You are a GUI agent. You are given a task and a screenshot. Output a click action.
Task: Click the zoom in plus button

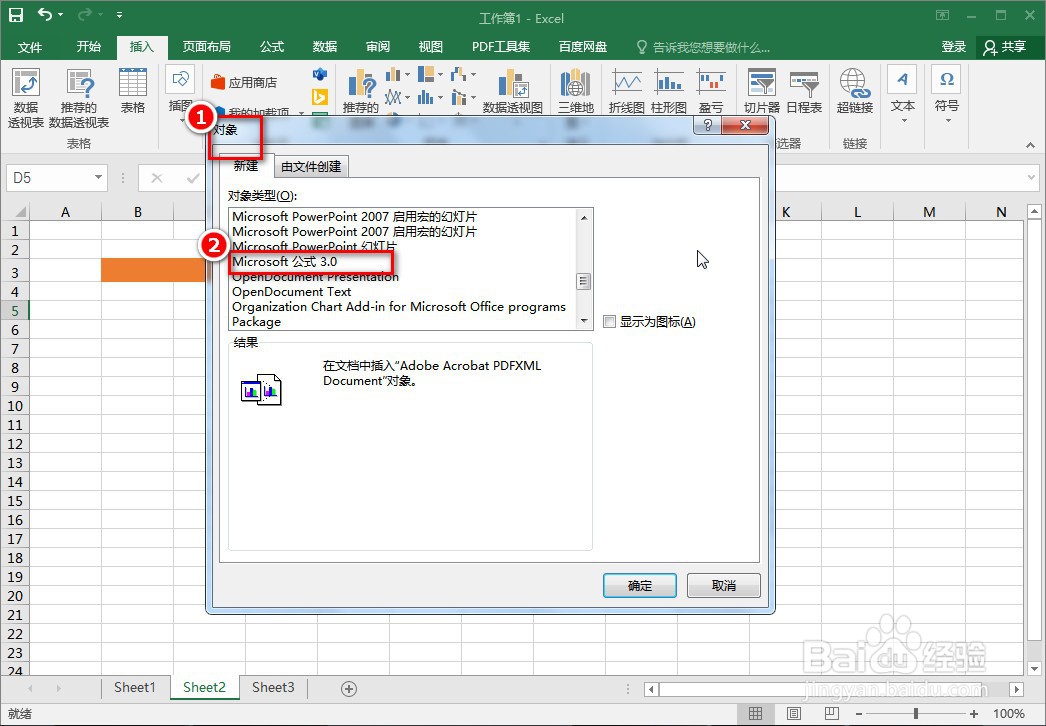pos(974,714)
